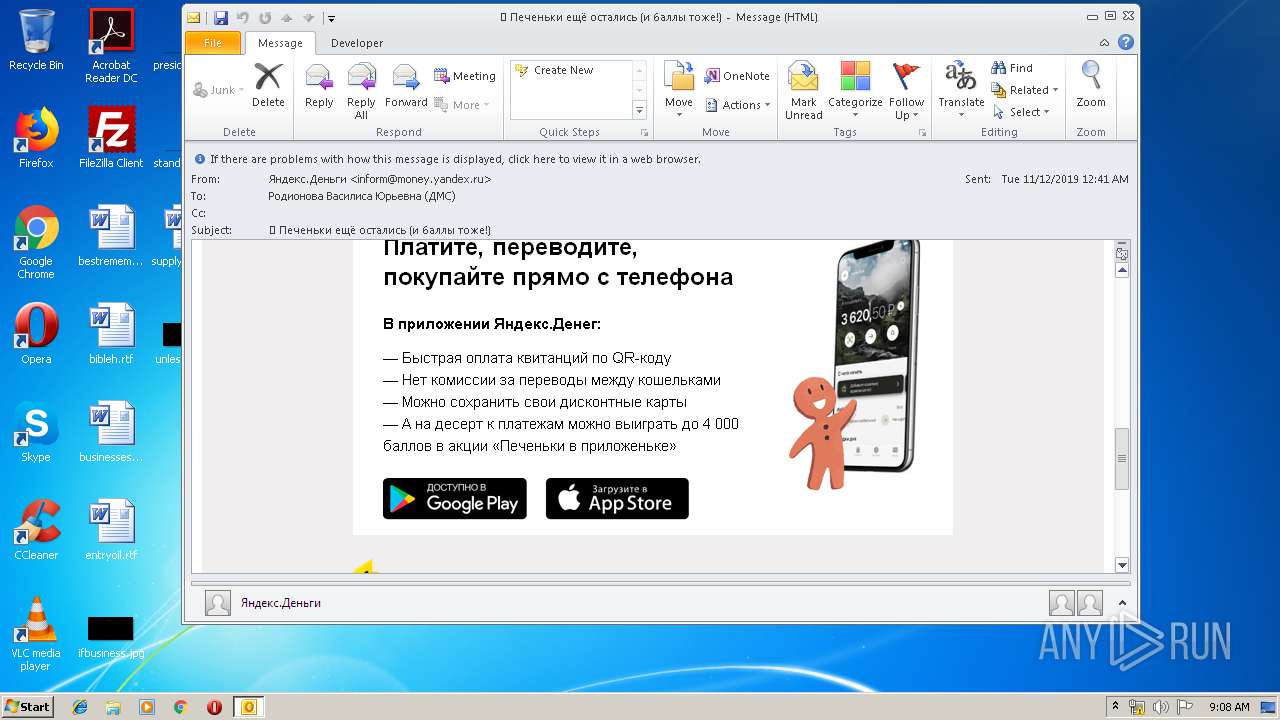Open Quick Steps dialog launcher
This screenshot has width=1280, height=720.
pyautogui.click(x=644, y=132)
